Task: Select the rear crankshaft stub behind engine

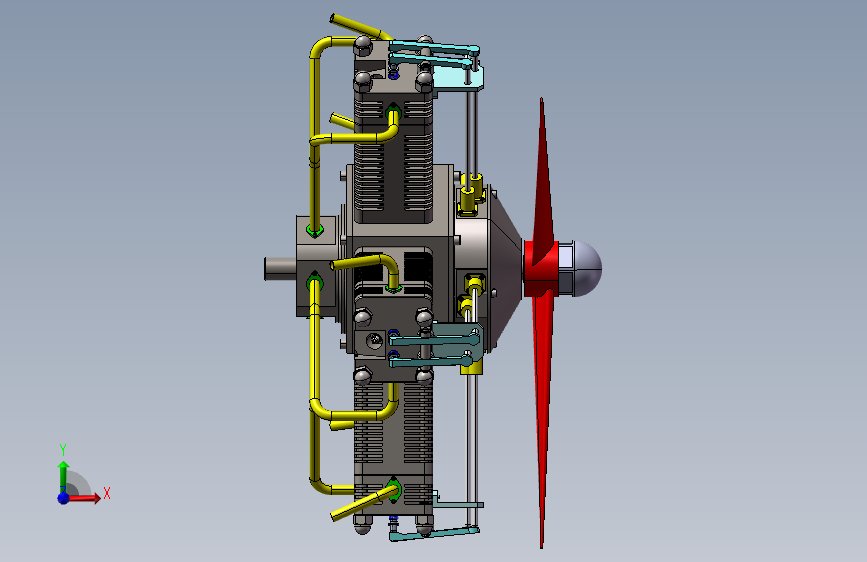Action: 280,269
